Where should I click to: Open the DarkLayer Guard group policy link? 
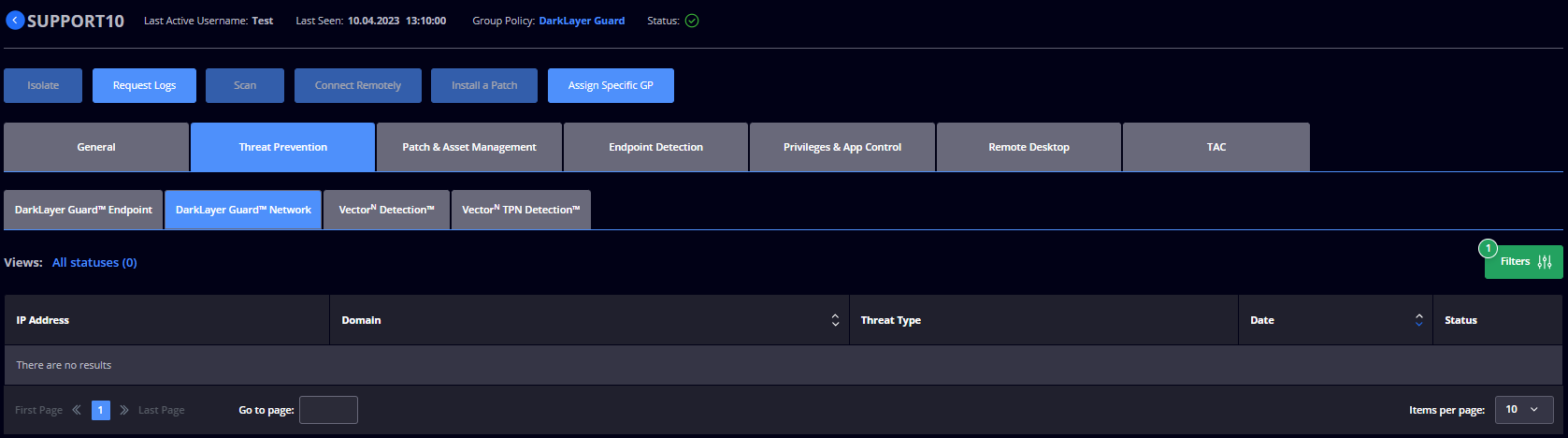(x=582, y=21)
